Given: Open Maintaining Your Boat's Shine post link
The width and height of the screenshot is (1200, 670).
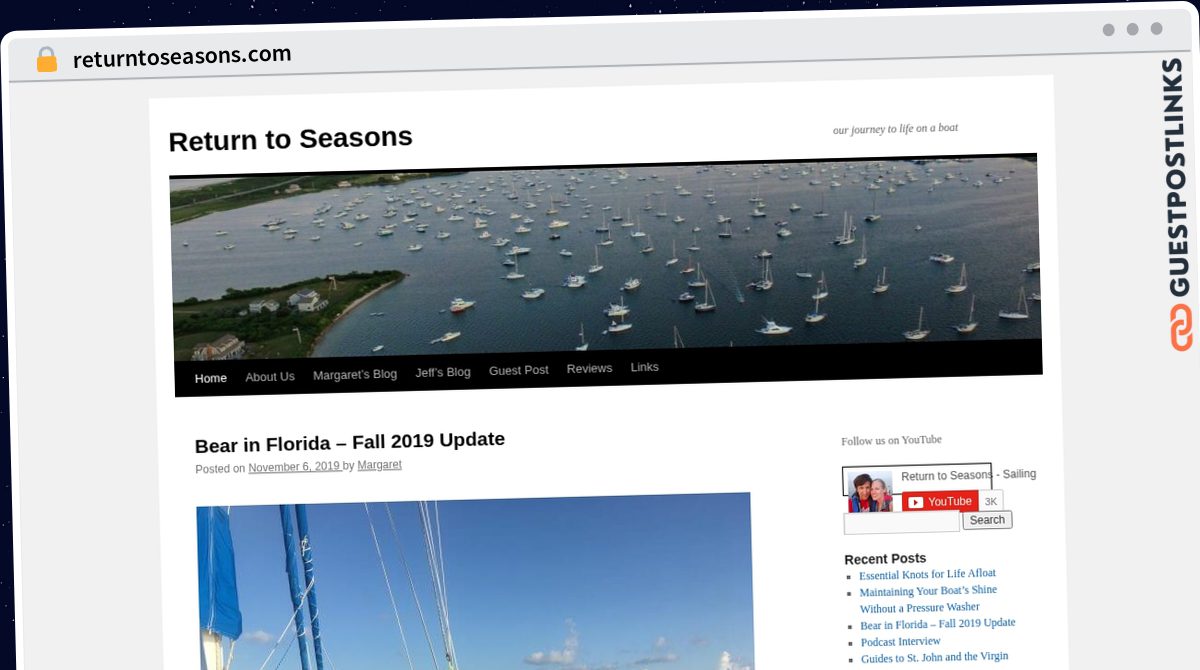Looking at the screenshot, I should point(928,599).
